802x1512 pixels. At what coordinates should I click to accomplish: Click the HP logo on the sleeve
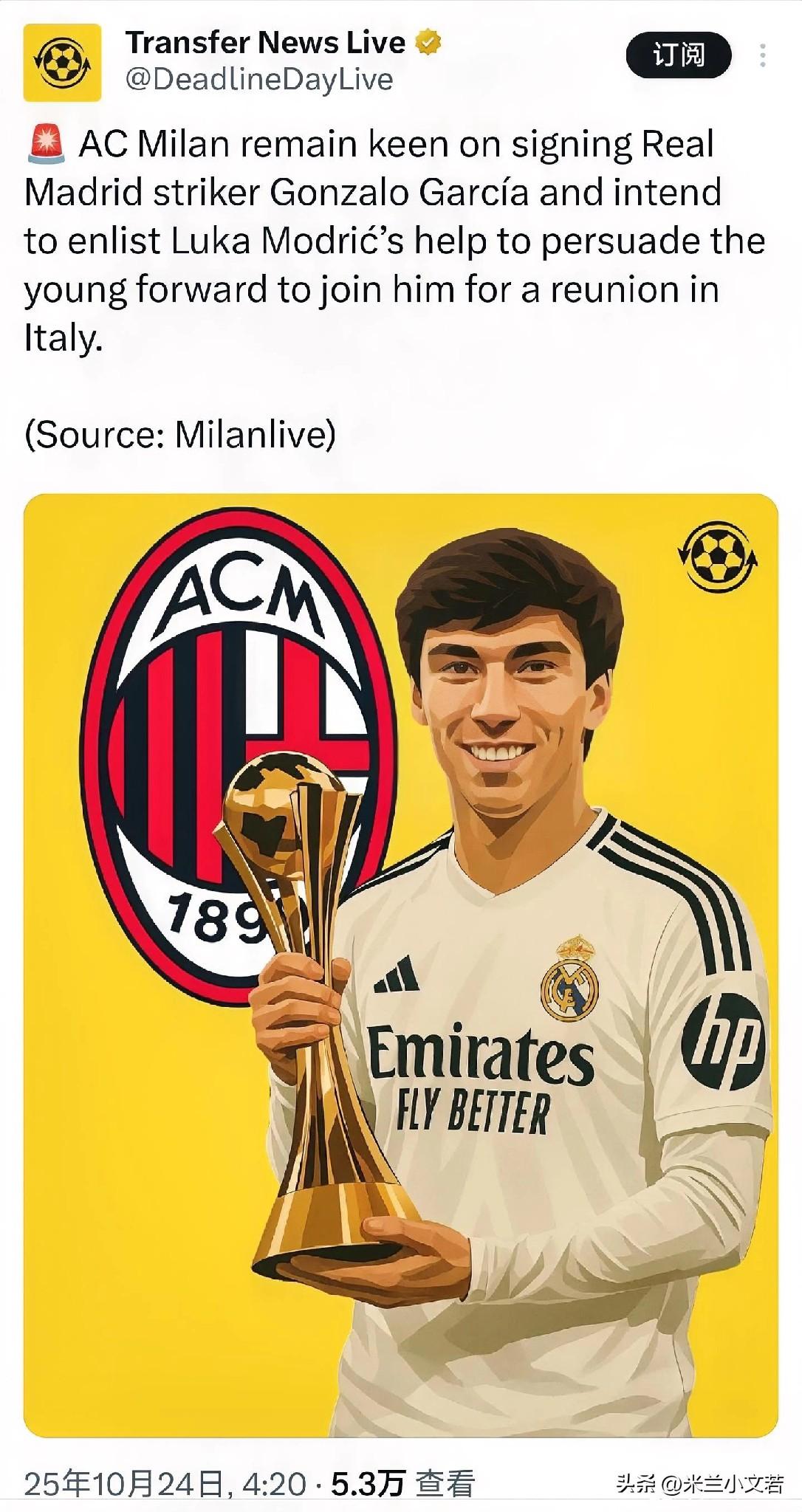click(x=723, y=1042)
